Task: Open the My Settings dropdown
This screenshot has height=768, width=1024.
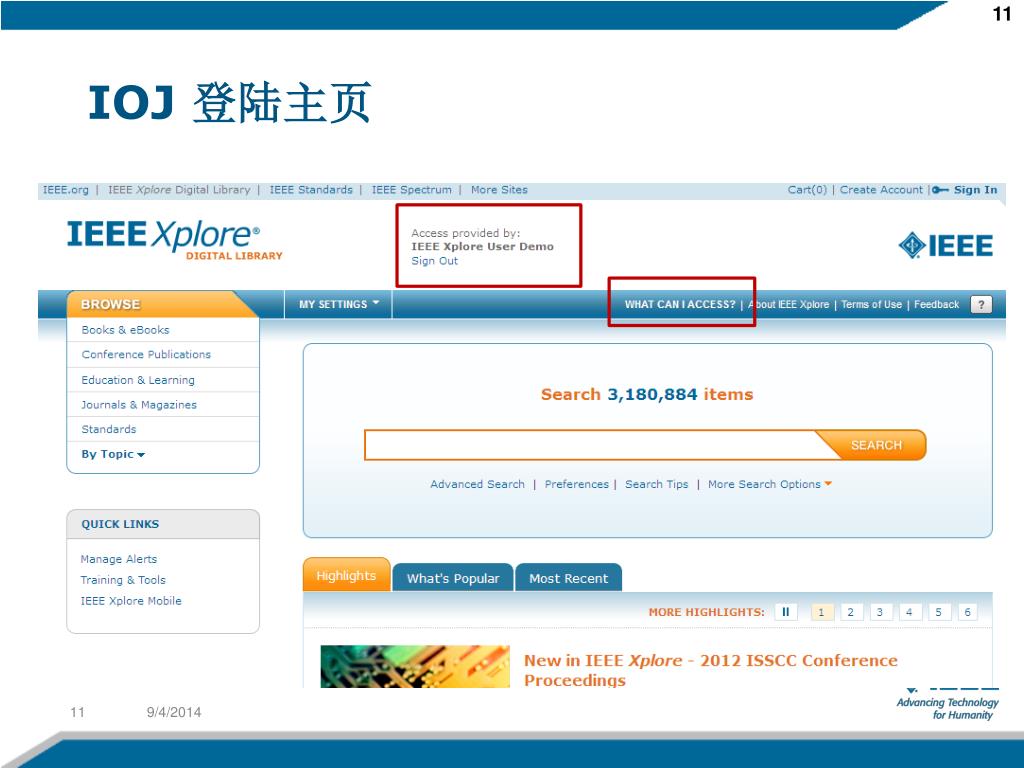Action: 338,304
